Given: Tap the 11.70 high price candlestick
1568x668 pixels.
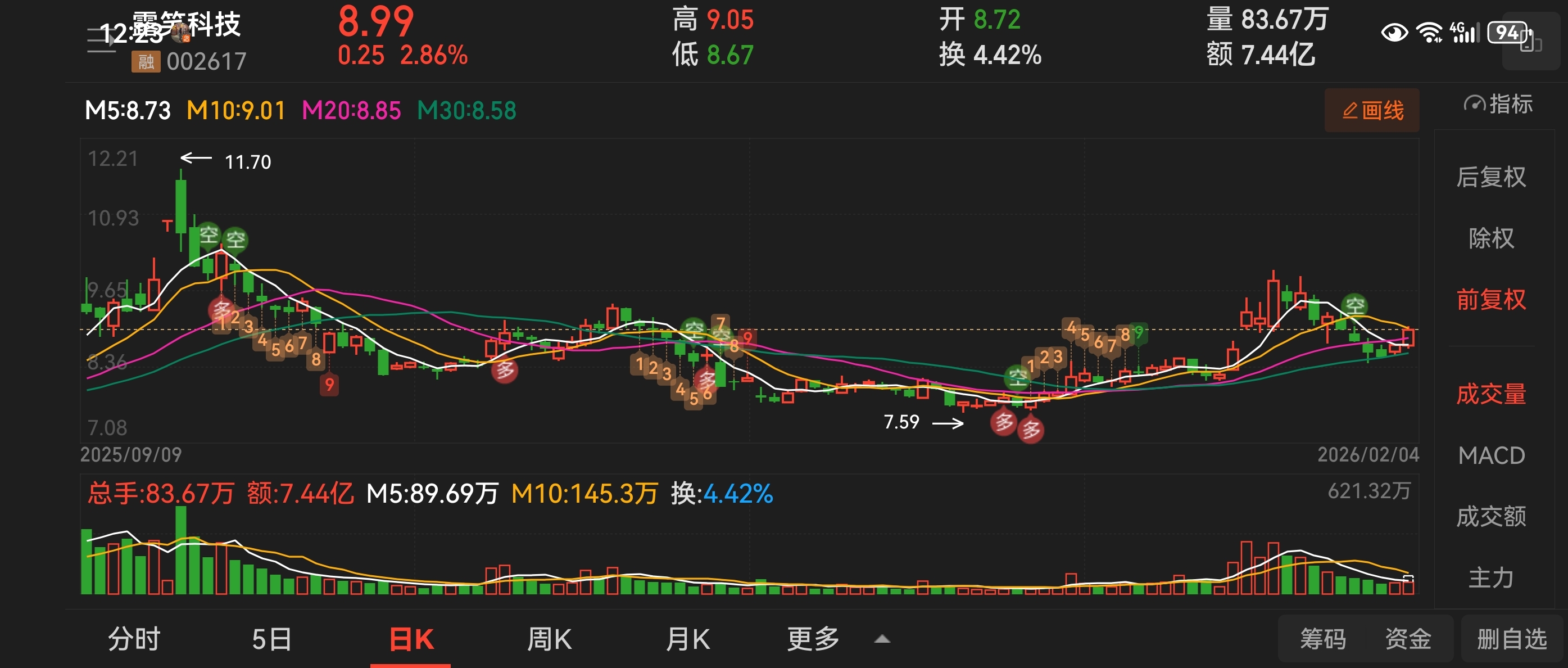Looking at the screenshot, I should (x=181, y=207).
